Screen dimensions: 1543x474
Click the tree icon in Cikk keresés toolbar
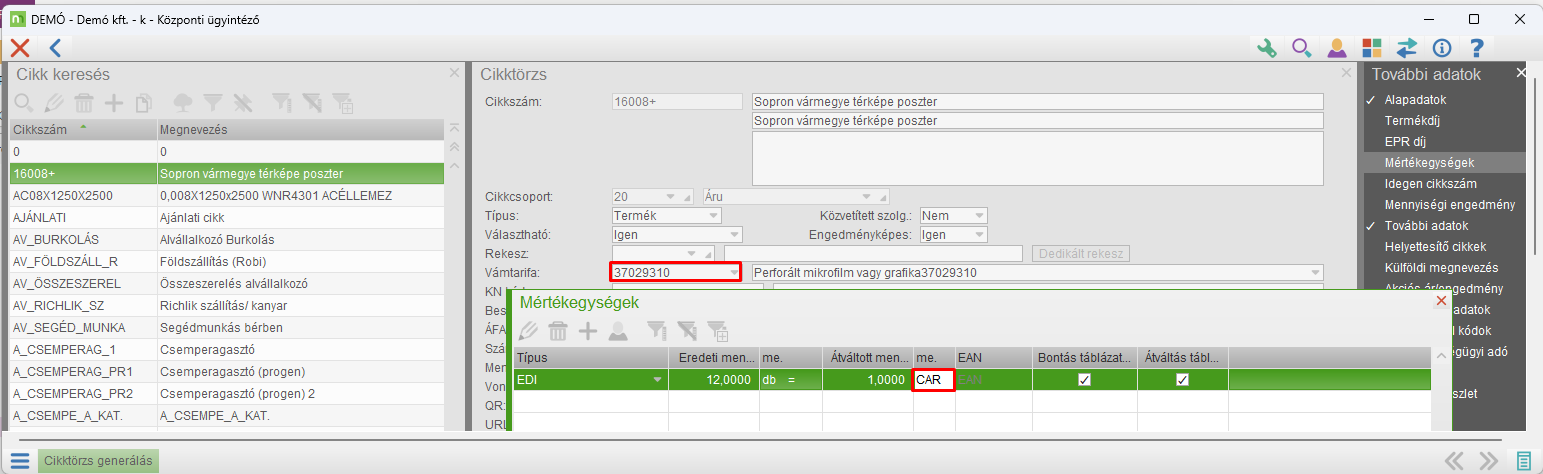coord(182,102)
